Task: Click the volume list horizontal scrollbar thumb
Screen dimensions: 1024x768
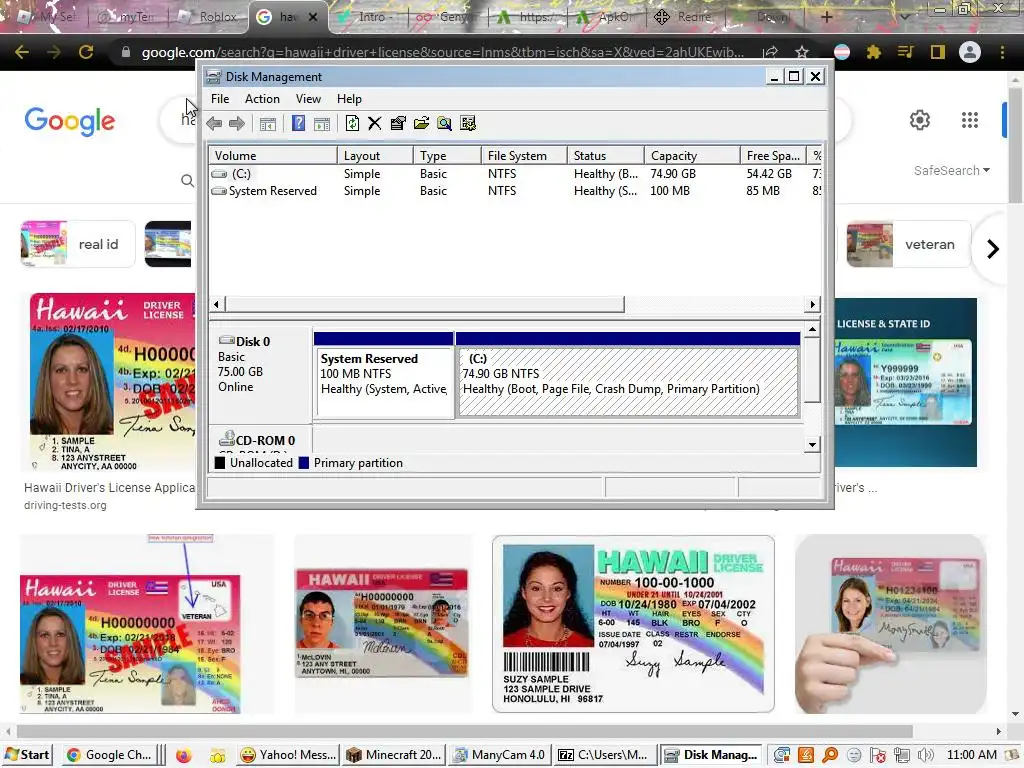Action: [x=424, y=304]
